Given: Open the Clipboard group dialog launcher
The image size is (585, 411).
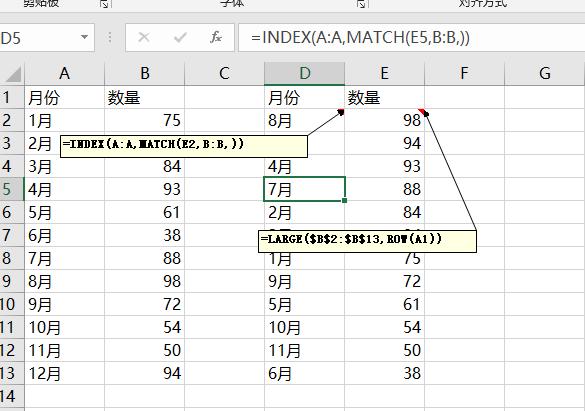Looking at the screenshot, I should [104, 4].
